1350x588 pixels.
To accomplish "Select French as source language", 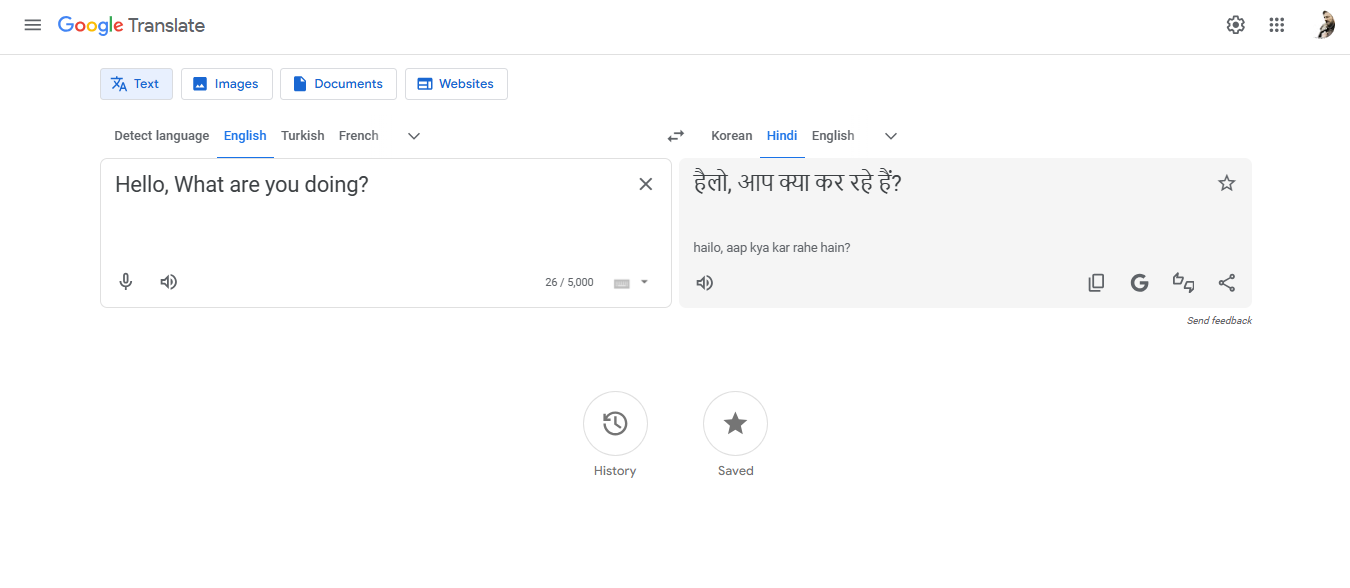I will pos(358,136).
